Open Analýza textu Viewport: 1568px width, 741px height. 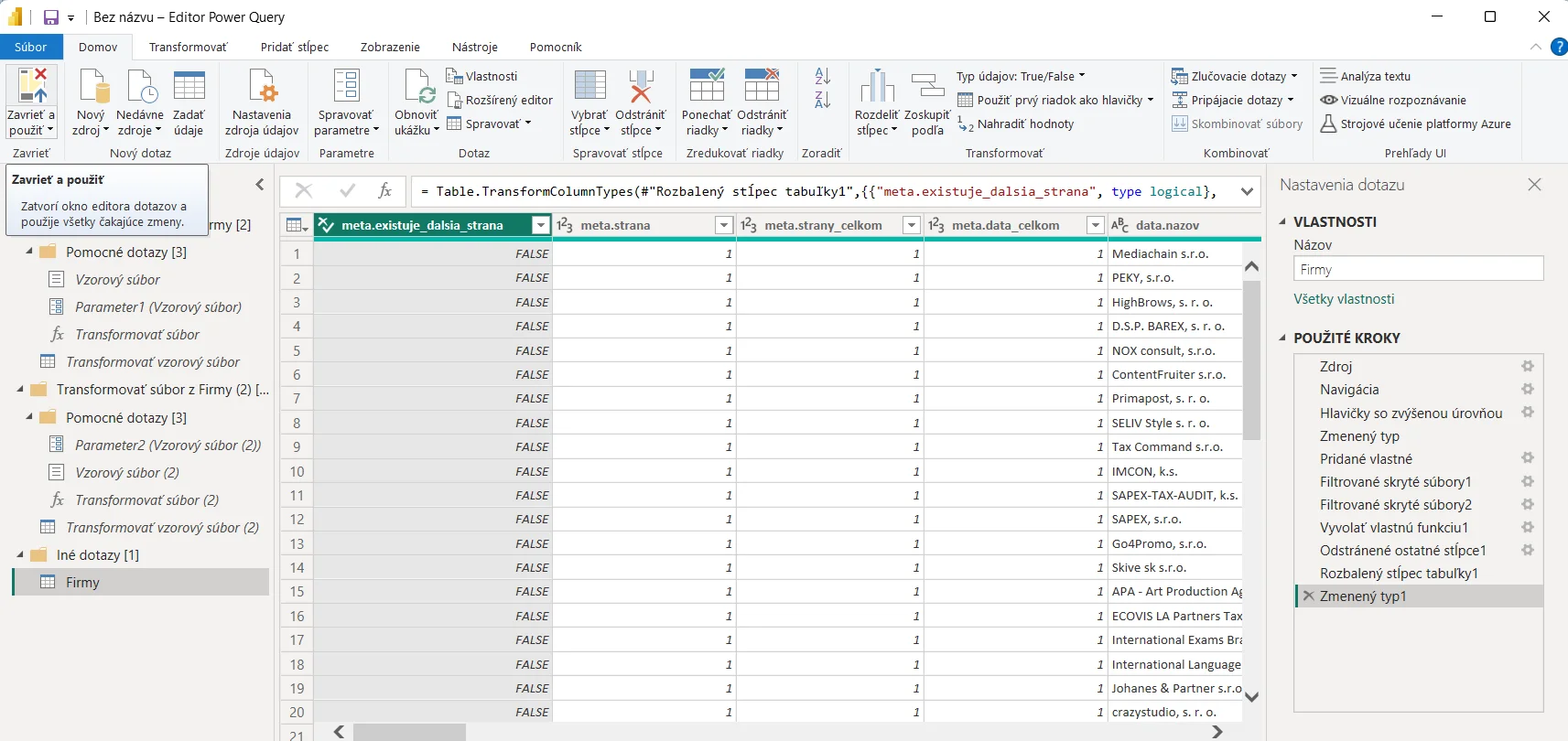tap(1365, 76)
